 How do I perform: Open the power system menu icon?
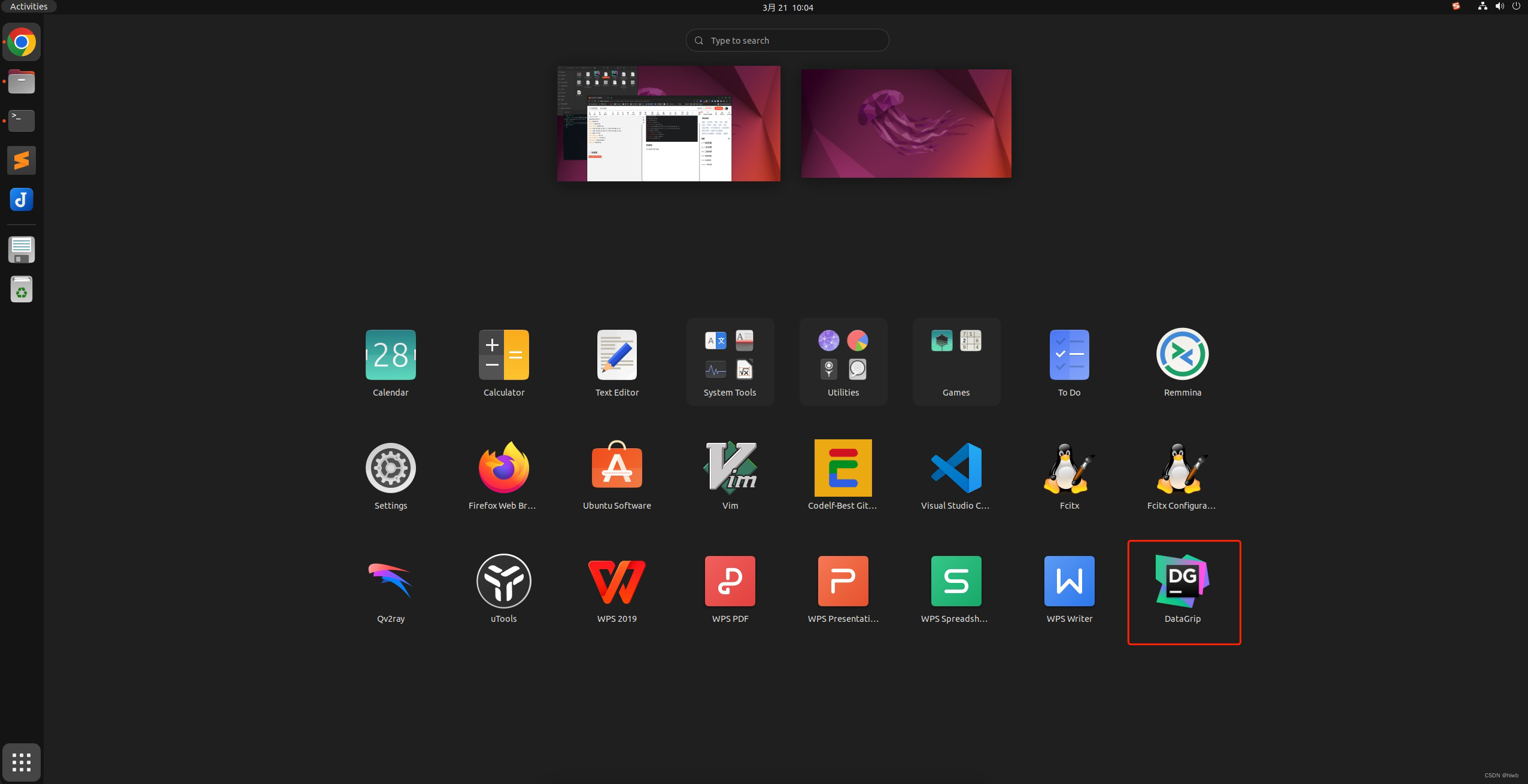click(x=1516, y=7)
